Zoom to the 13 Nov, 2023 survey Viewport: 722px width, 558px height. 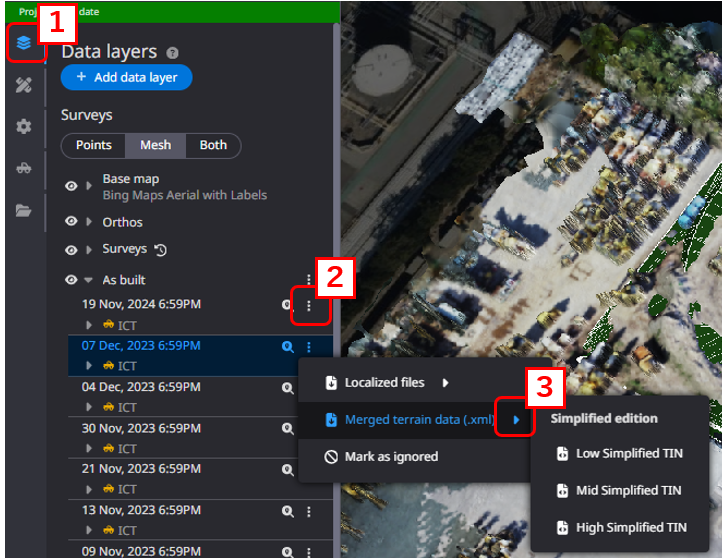pyautogui.click(x=288, y=511)
